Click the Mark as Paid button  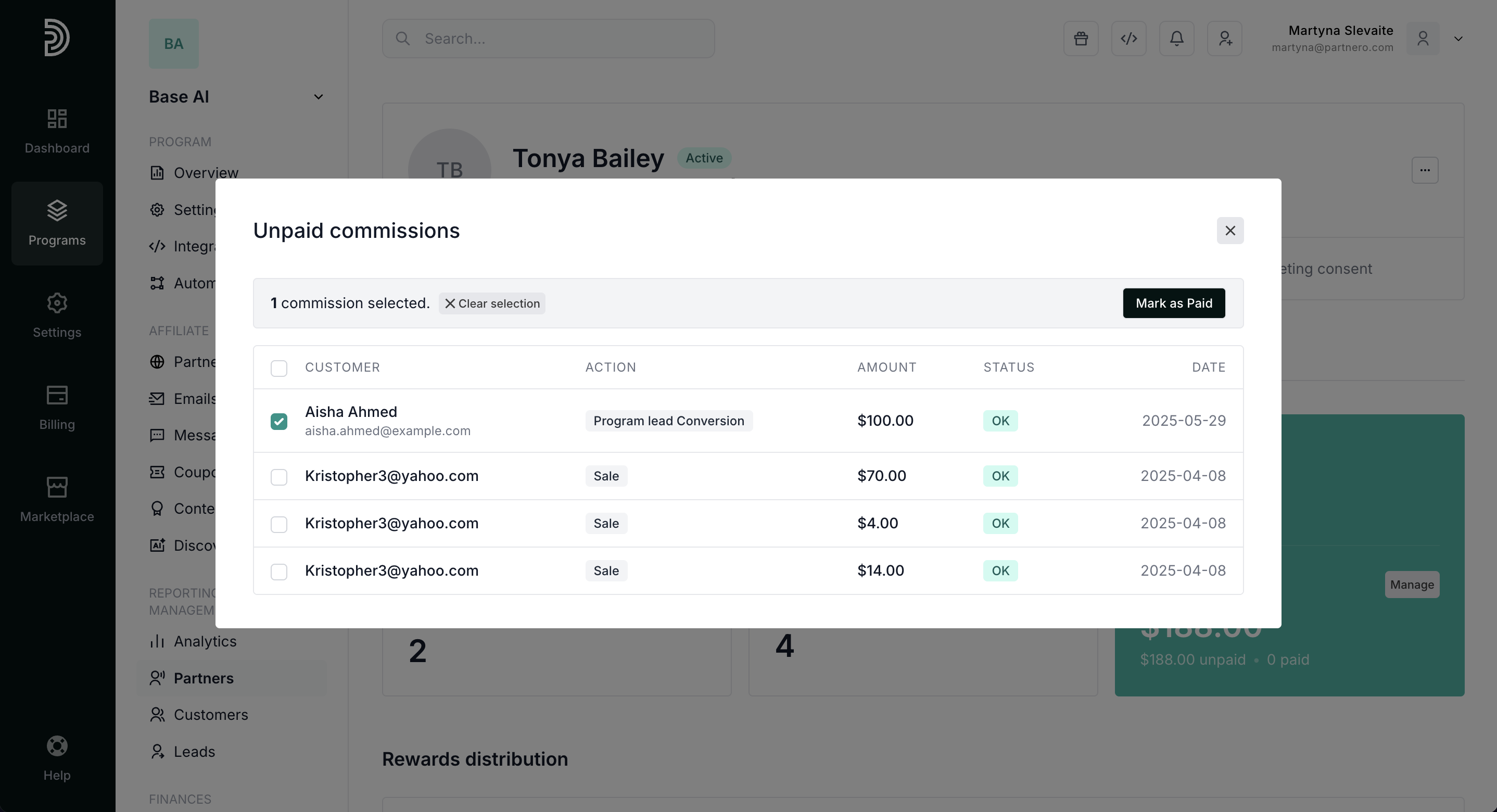[x=1173, y=303]
